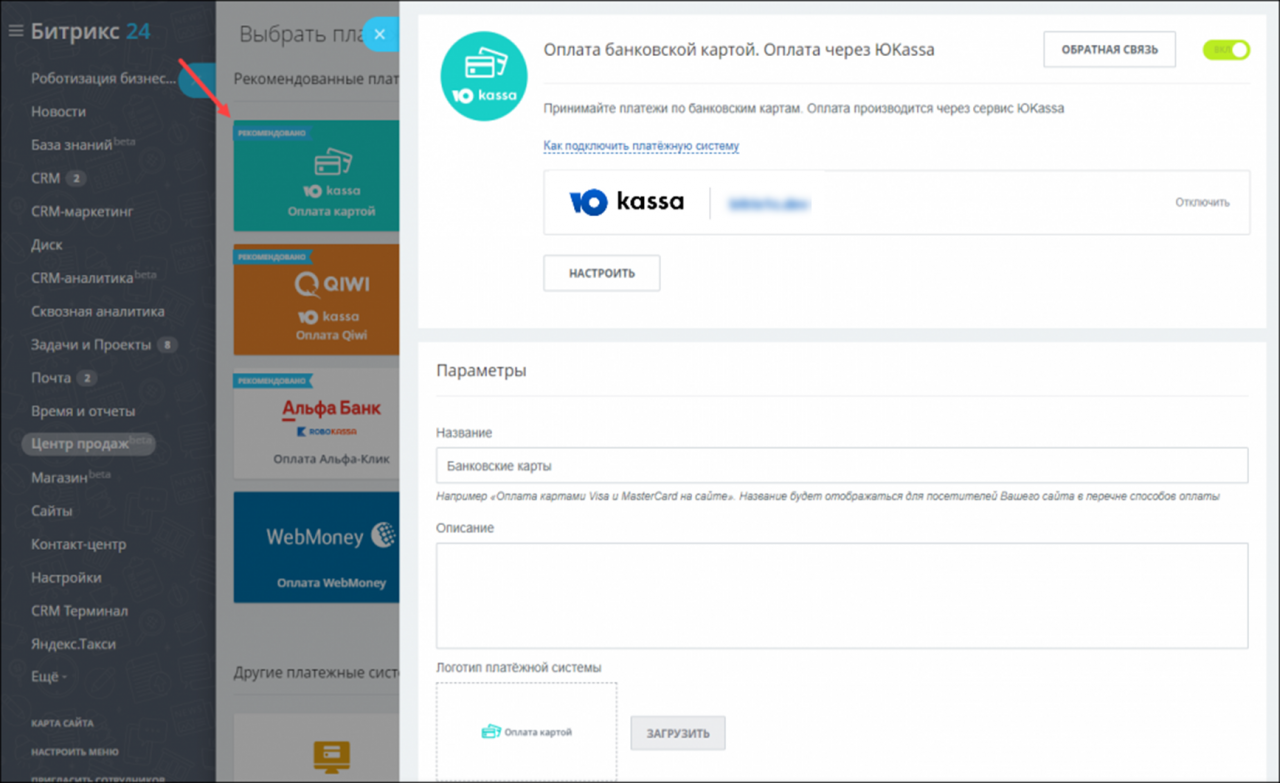Click the Название input field
This screenshot has height=783, width=1280.
pyautogui.click(x=842, y=466)
